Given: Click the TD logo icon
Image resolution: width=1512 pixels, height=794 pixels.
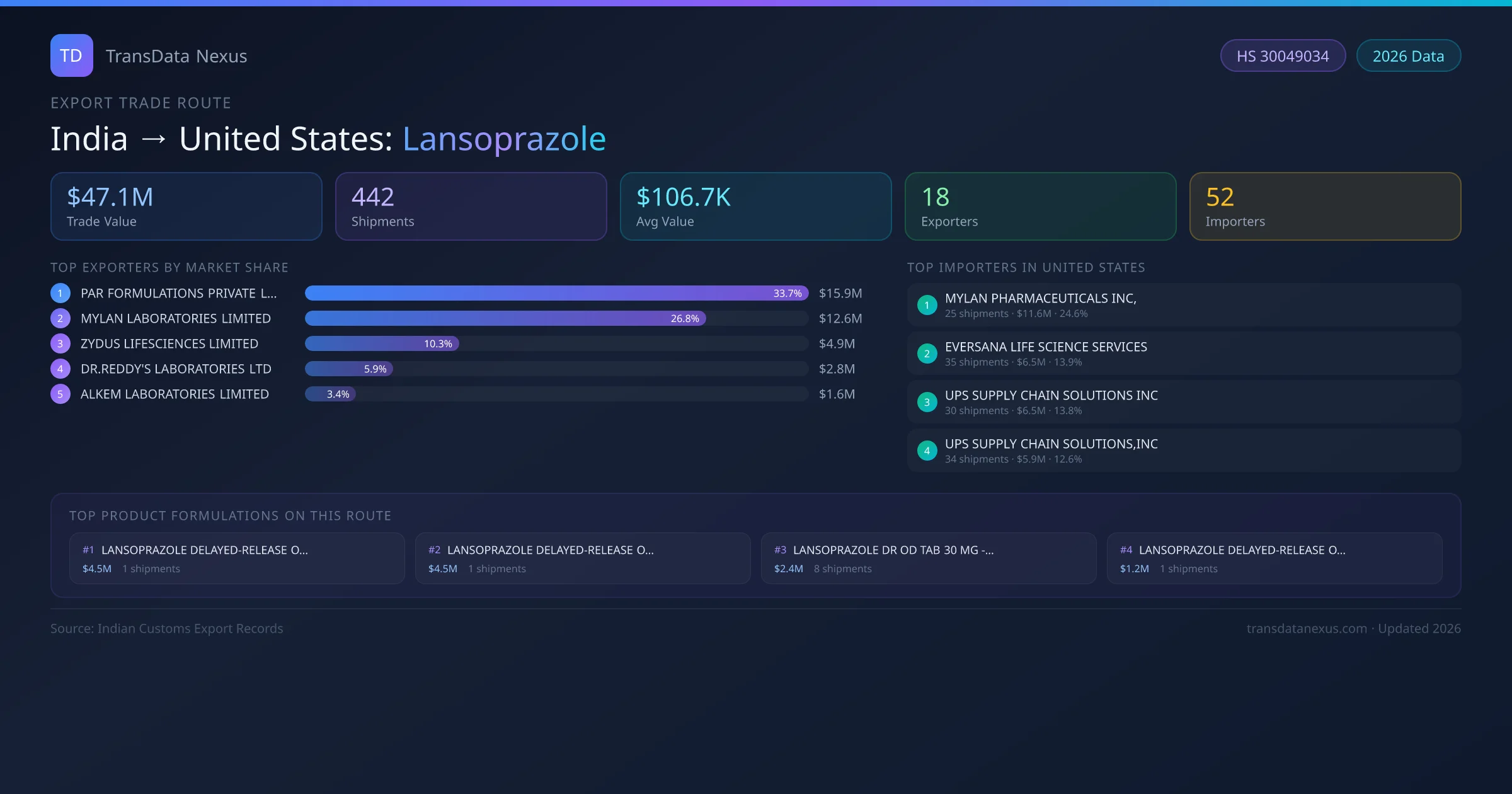Looking at the screenshot, I should point(71,55).
